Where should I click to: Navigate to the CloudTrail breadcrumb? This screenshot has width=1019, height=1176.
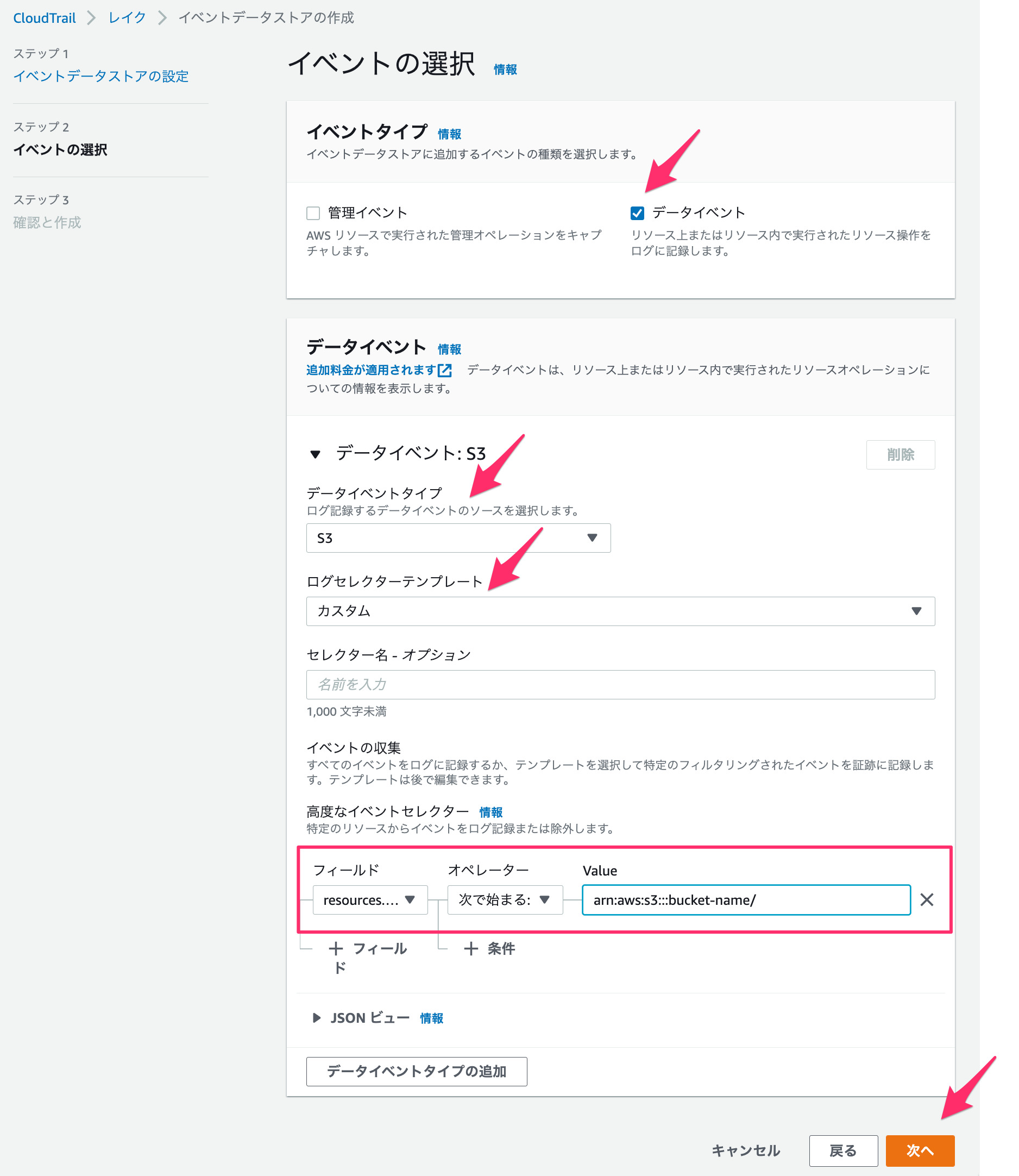pyautogui.click(x=45, y=17)
